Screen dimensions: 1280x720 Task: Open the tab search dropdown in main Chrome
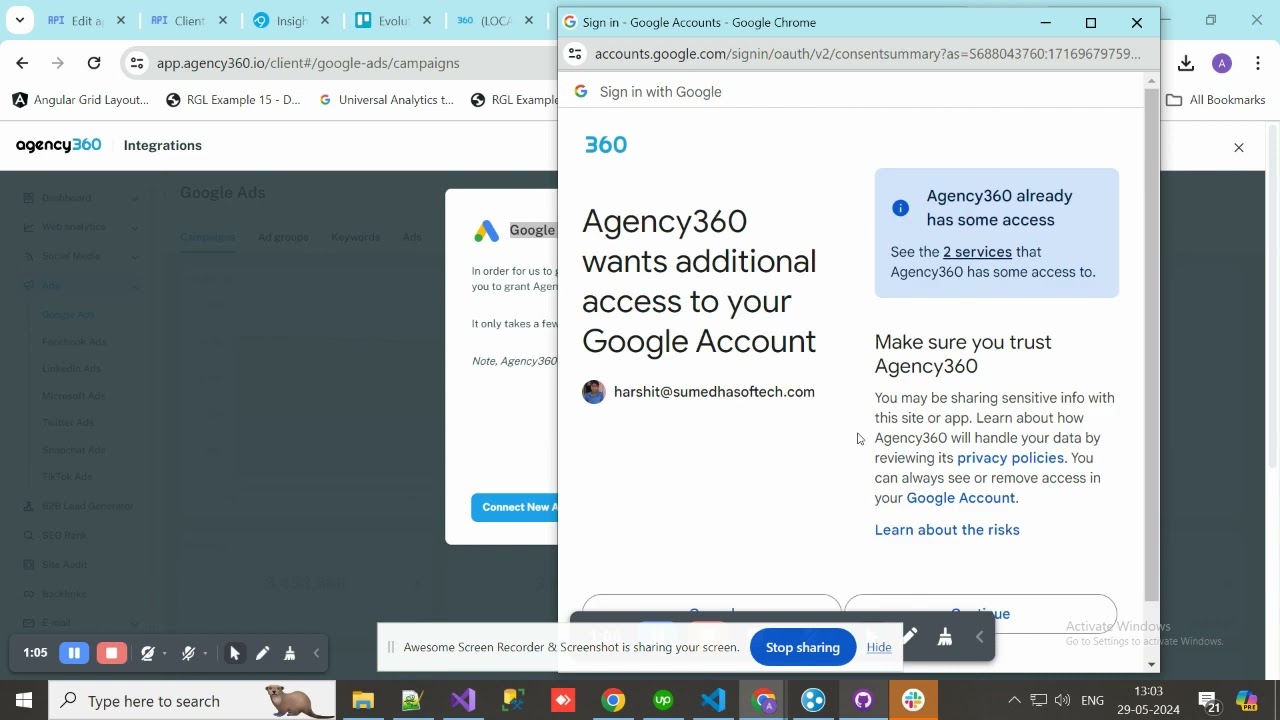click(19, 20)
